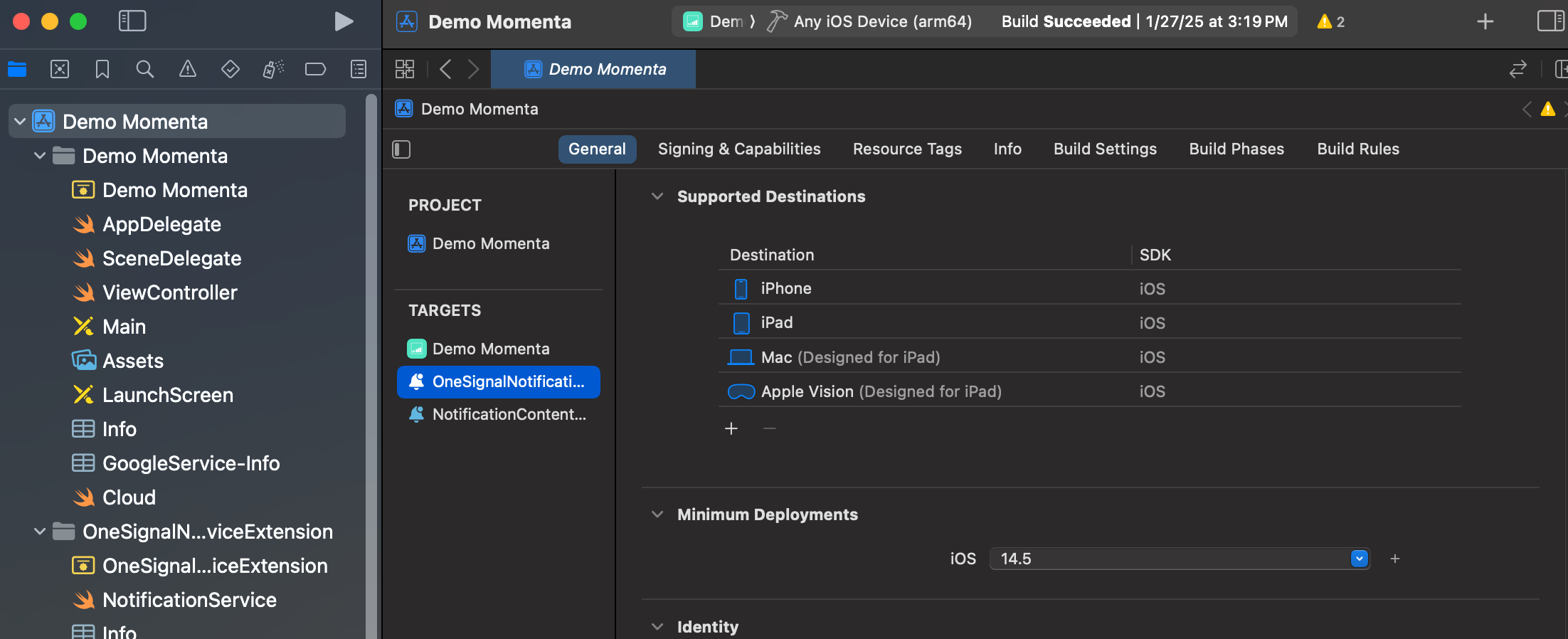Choose Any iOS Device (arm64) destination
This screenshot has width=1568, height=639.
coord(882,21)
